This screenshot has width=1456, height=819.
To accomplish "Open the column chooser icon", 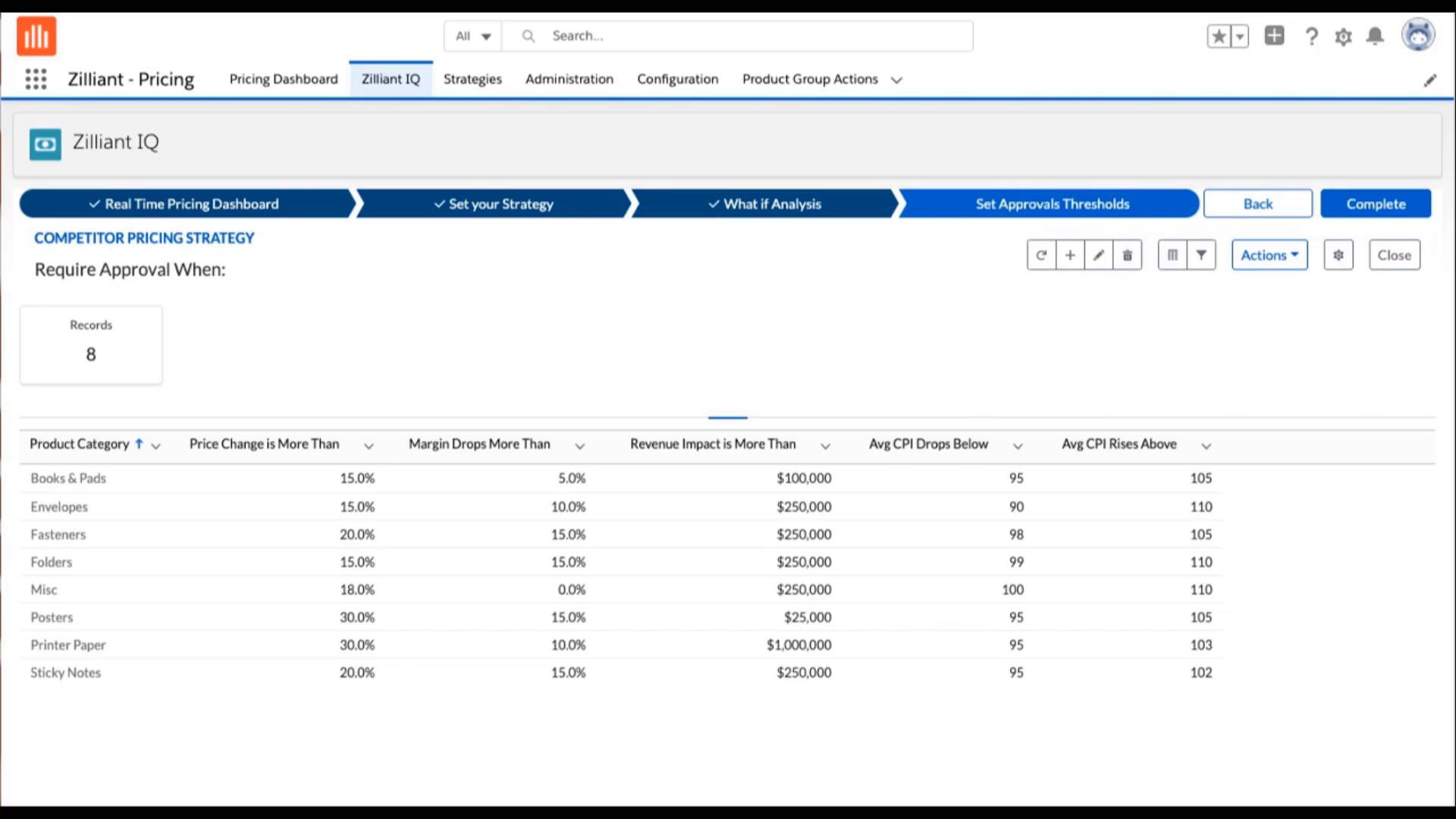I will point(1172,256).
